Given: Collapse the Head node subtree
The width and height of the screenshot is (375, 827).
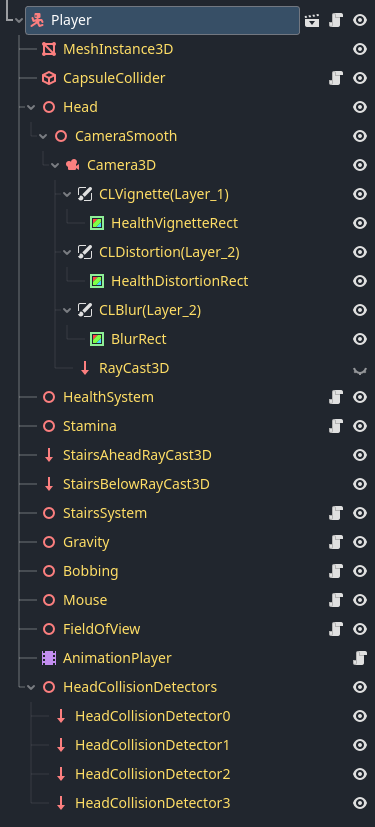Looking at the screenshot, I should click(31, 108).
